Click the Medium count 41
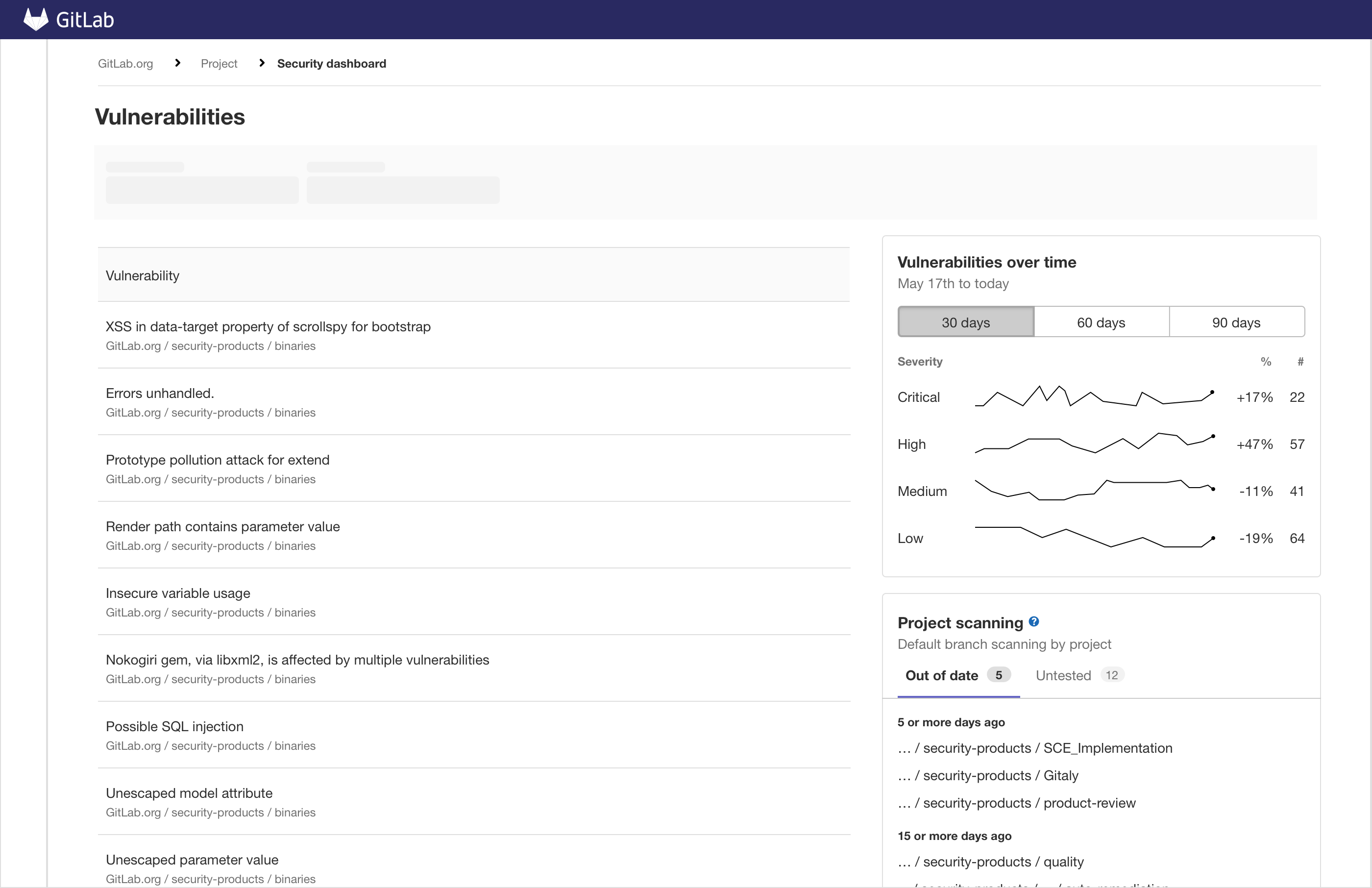The image size is (1372, 888). point(1297,491)
